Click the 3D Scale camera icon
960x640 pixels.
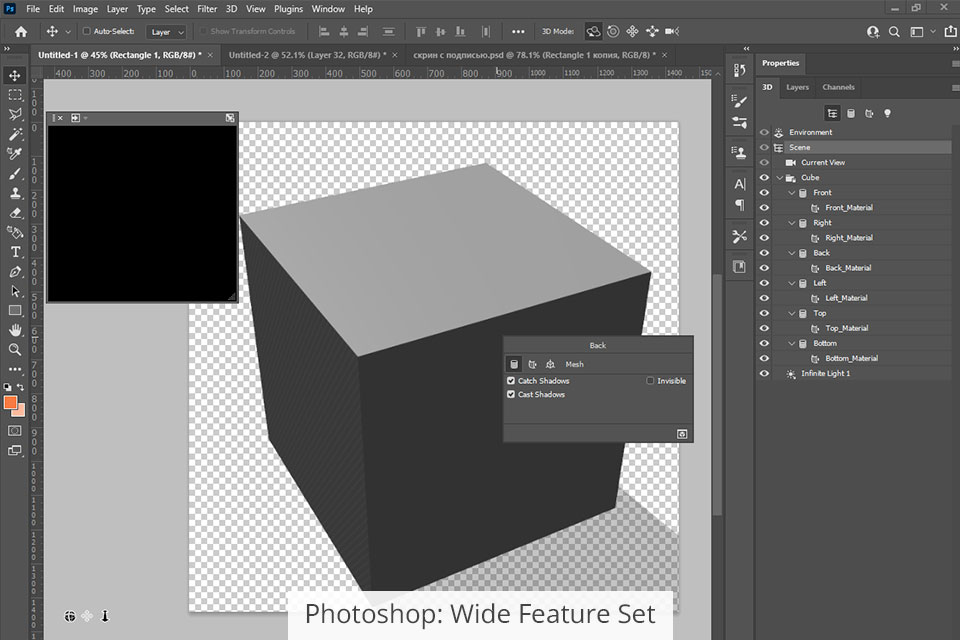(672, 31)
